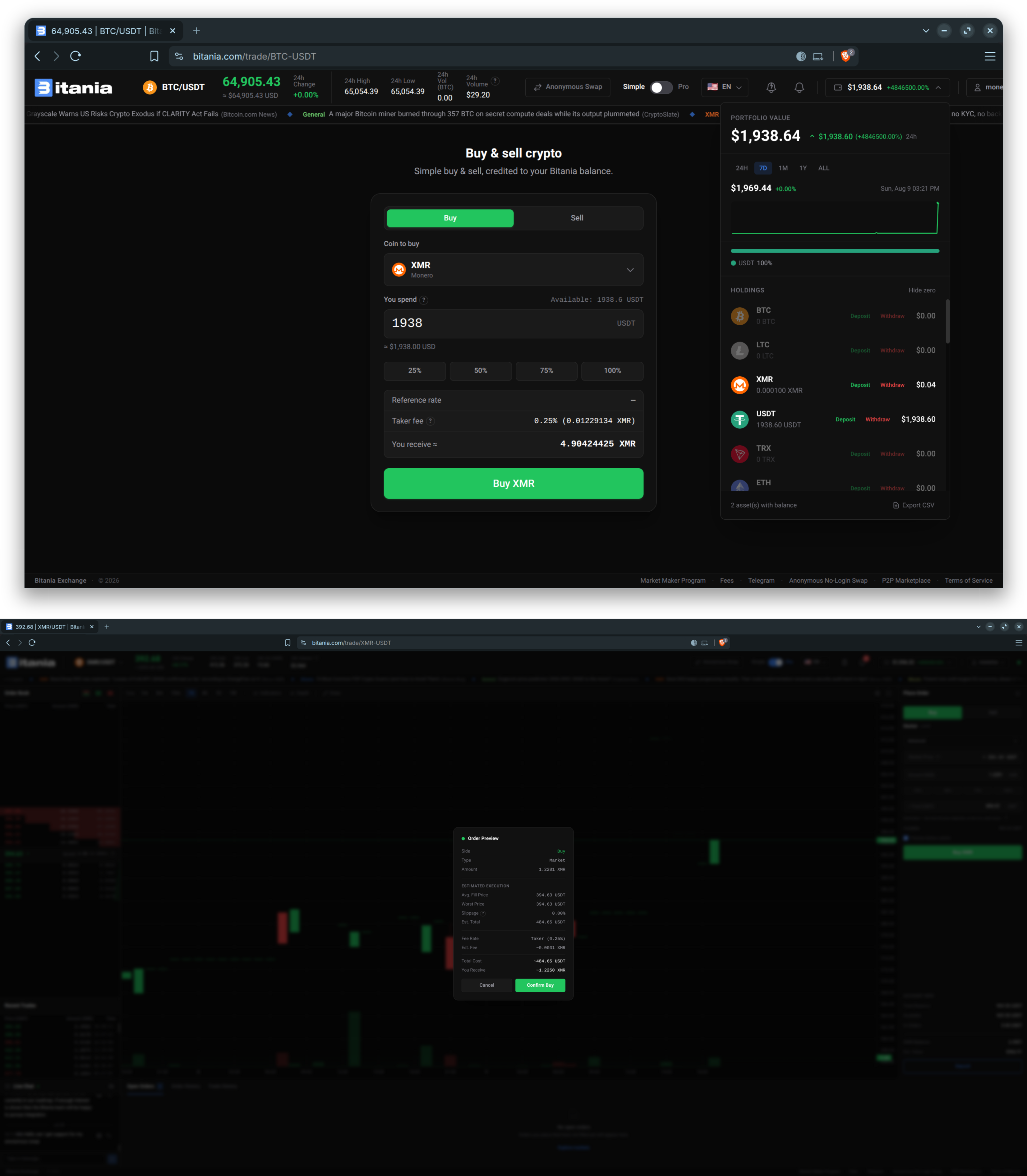Click the Slippage help icon in Order Preview
This screenshot has height=1176, width=1027.
pos(483,913)
